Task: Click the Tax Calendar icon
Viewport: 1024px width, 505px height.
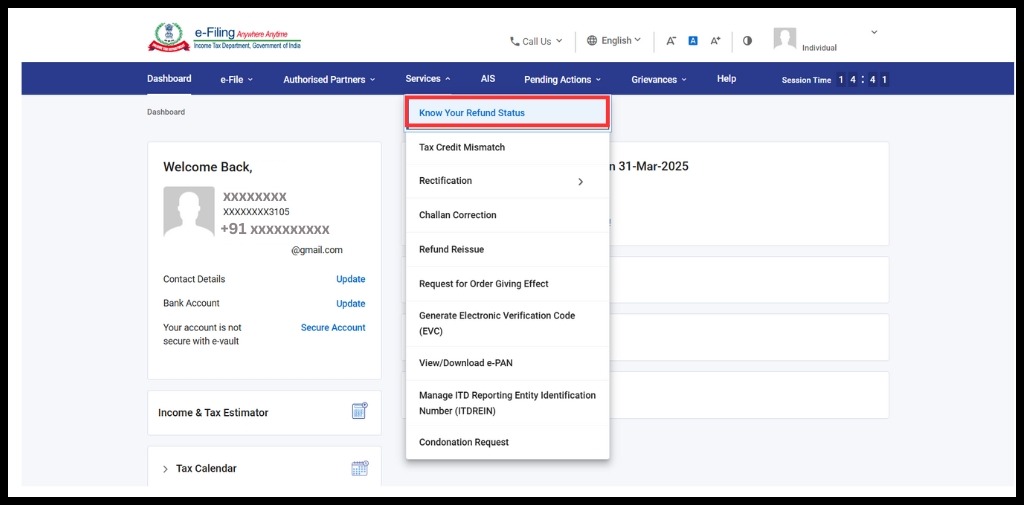Action: 360,468
